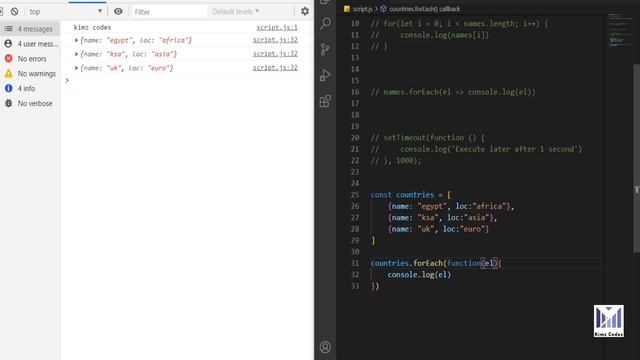Image resolution: width=640 pixels, height=360 pixels.
Task: Click the console.log(el) code line
Action: pyautogui.click(x=419, y=275)
